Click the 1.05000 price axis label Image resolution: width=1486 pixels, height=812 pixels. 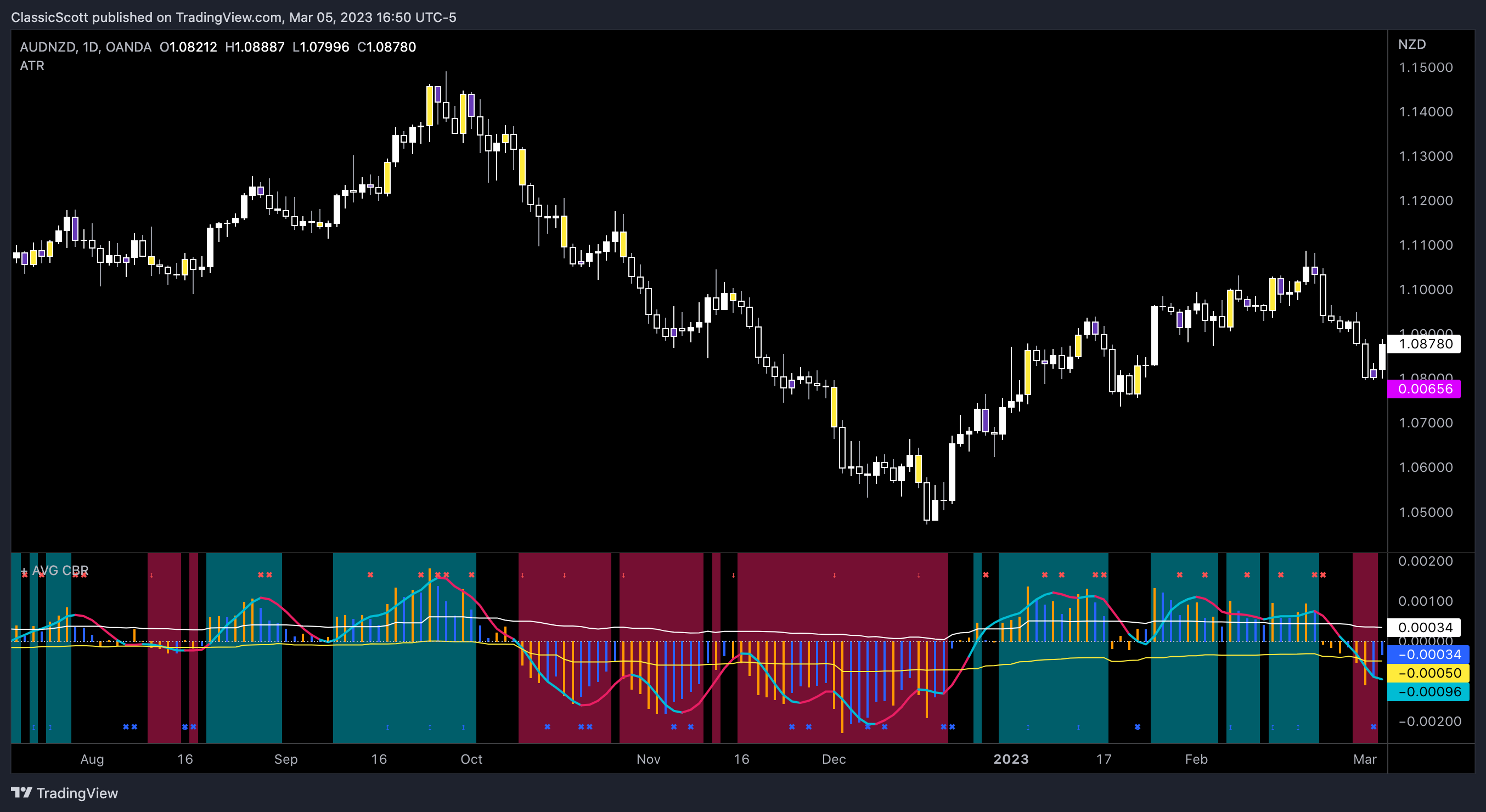tap(1426, 512)
